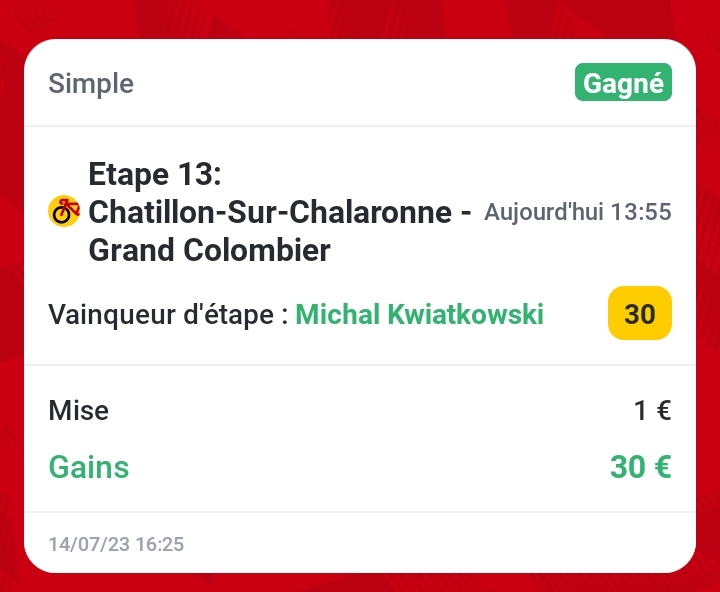Click the Vainqueur d'étape market label

(167, 315)
